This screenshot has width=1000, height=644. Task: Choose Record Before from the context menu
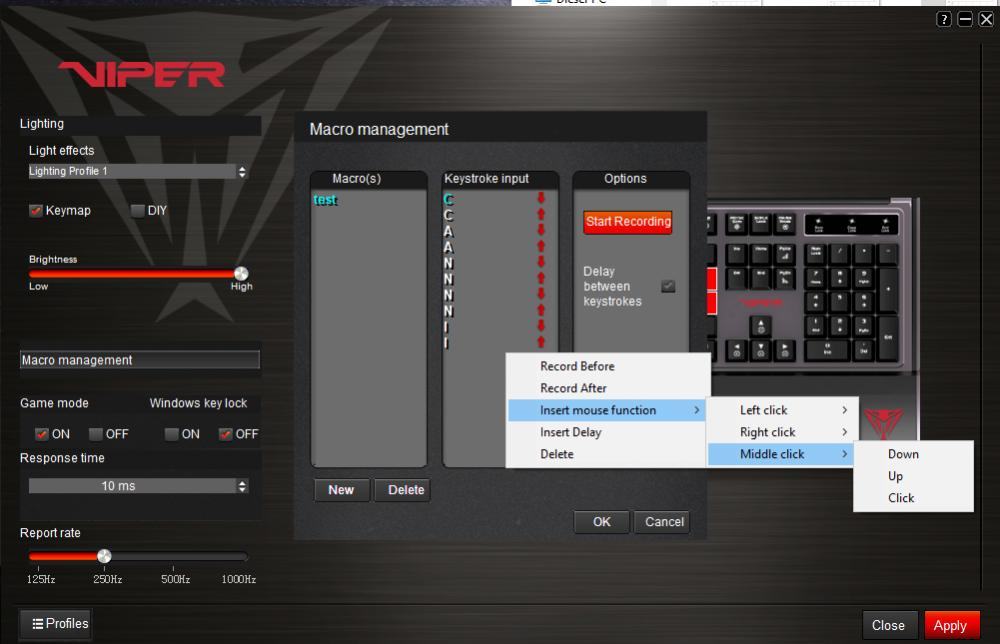point(608,366)
